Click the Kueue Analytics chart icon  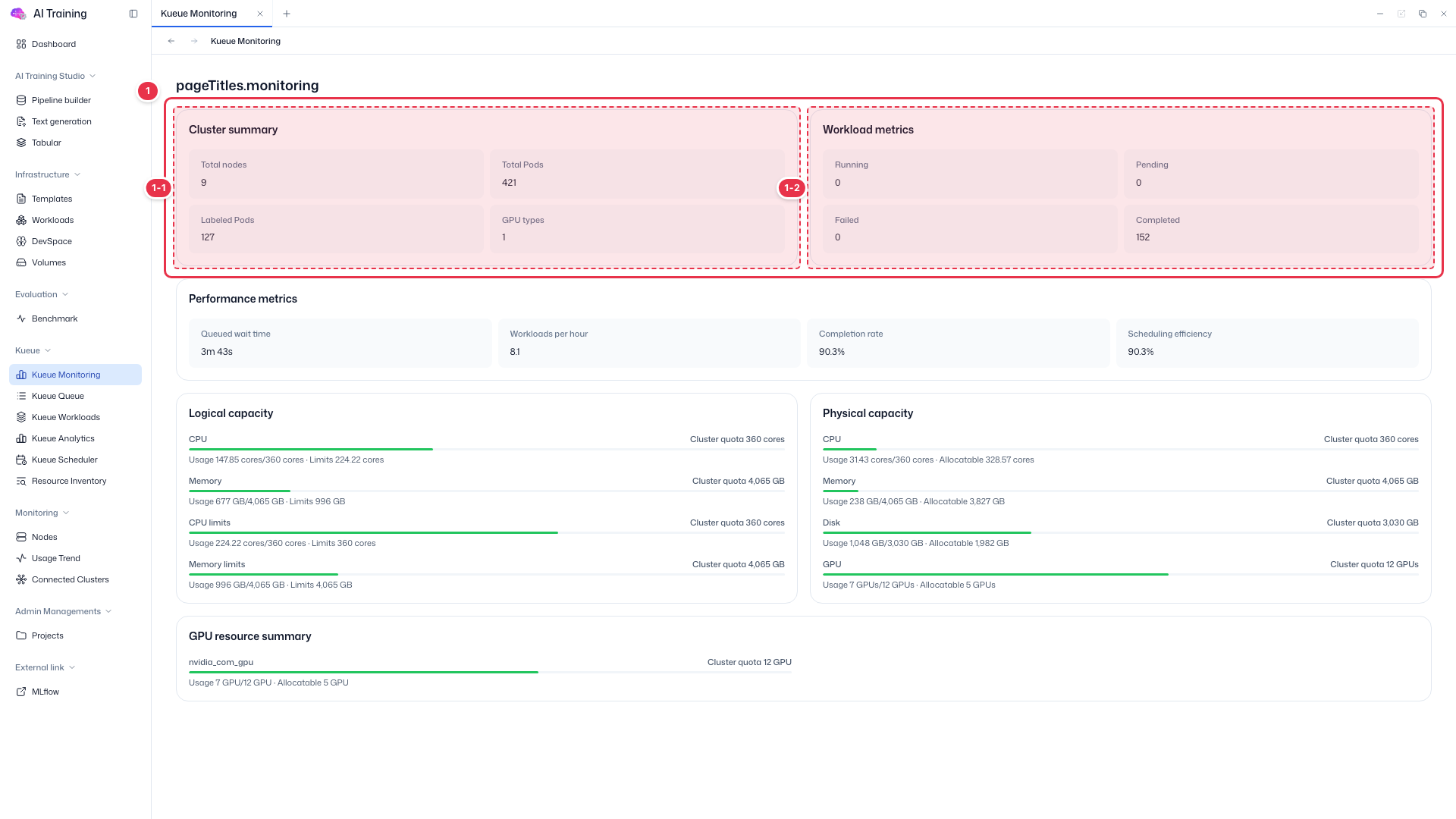pyautogui.click(x=21, y=438)
